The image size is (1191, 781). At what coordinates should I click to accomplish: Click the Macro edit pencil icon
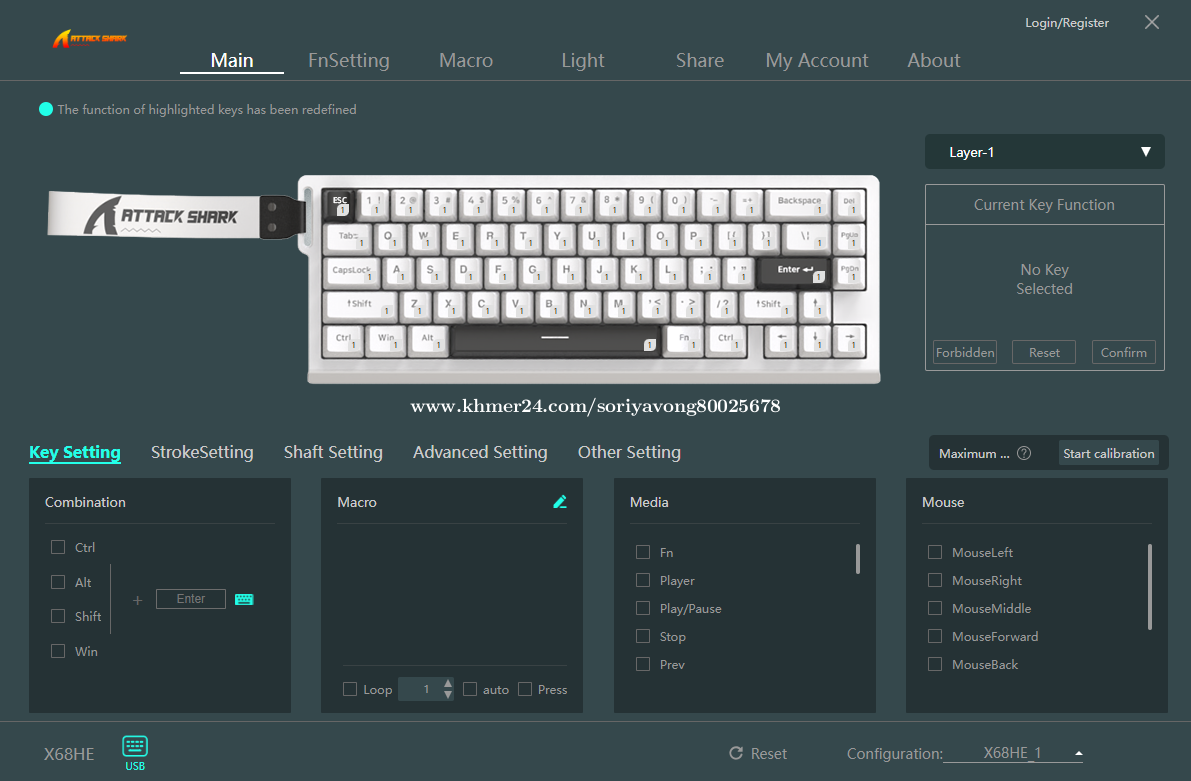tap(560, 502)
